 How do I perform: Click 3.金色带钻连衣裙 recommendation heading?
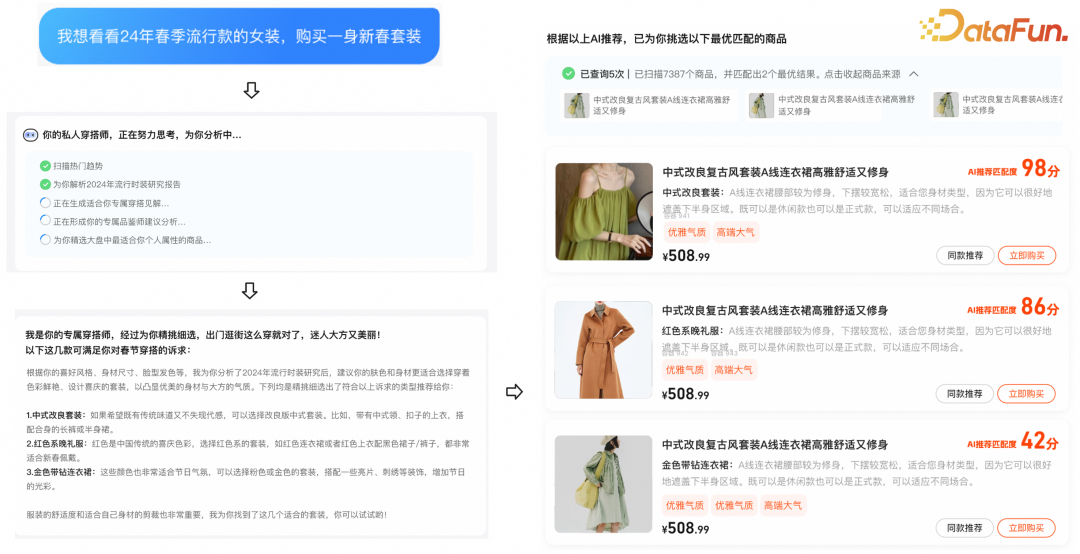(61, 472)
